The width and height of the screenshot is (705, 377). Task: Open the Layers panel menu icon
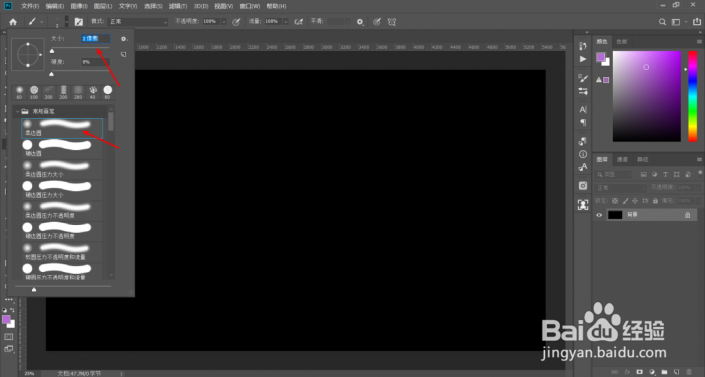[699, 159]
